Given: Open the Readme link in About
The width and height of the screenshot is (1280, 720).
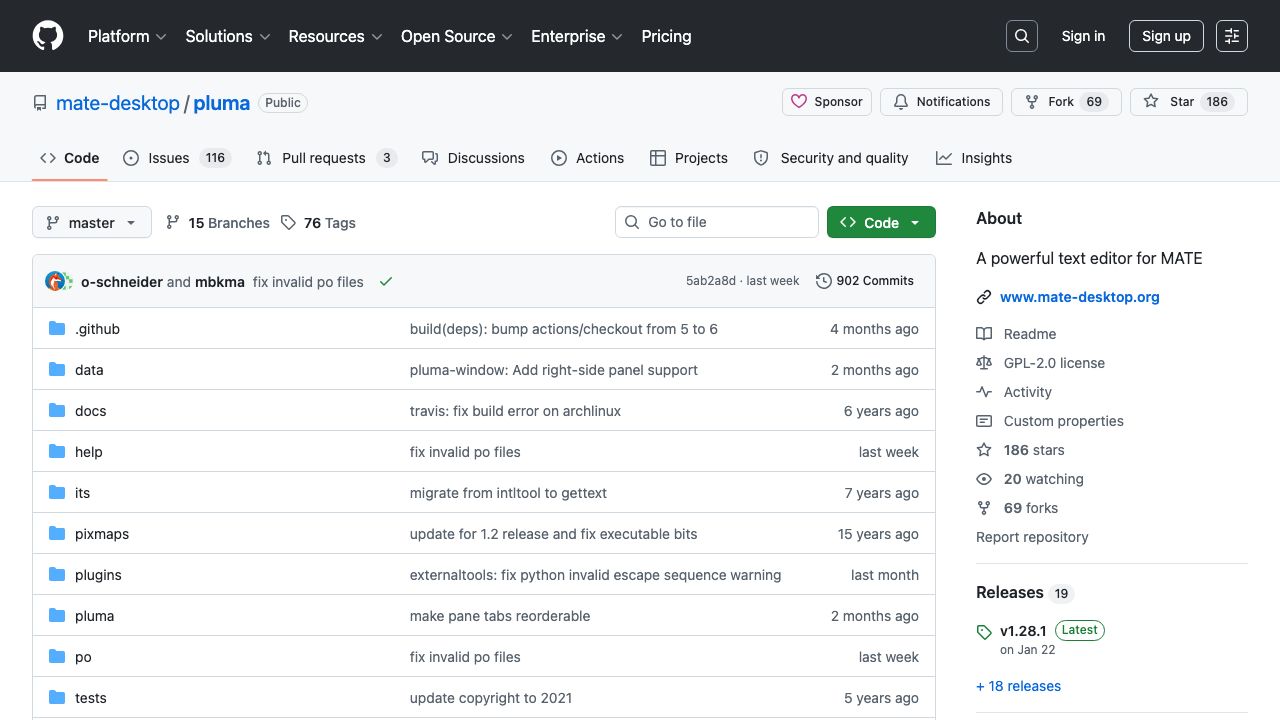Looking at the screenshot, I should click(1016, 334).
